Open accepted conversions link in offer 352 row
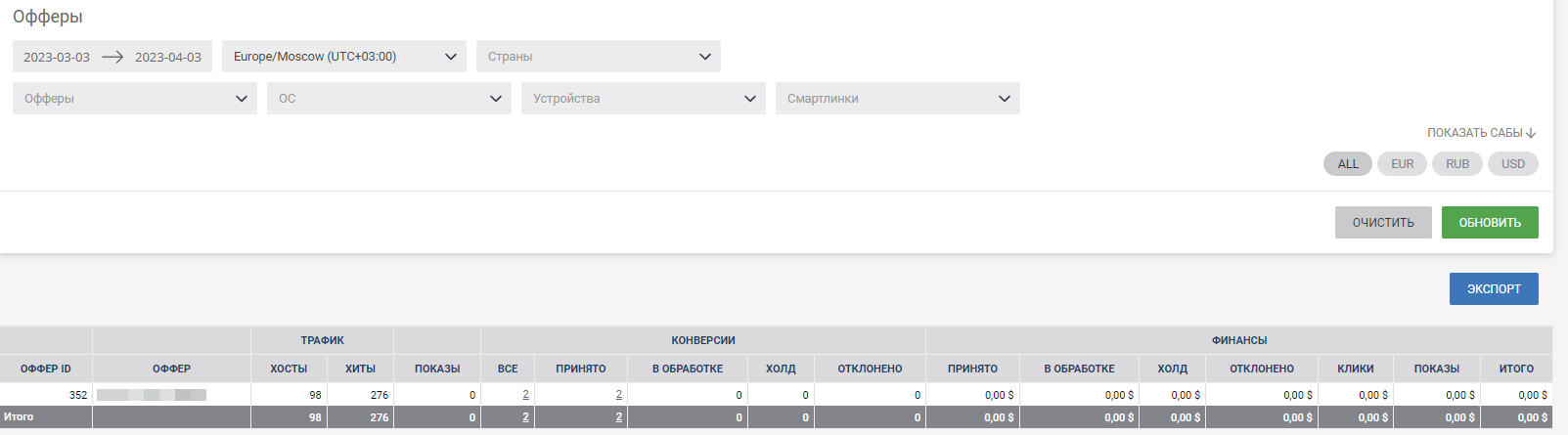The image size is (1568, 435). [618, 395]
